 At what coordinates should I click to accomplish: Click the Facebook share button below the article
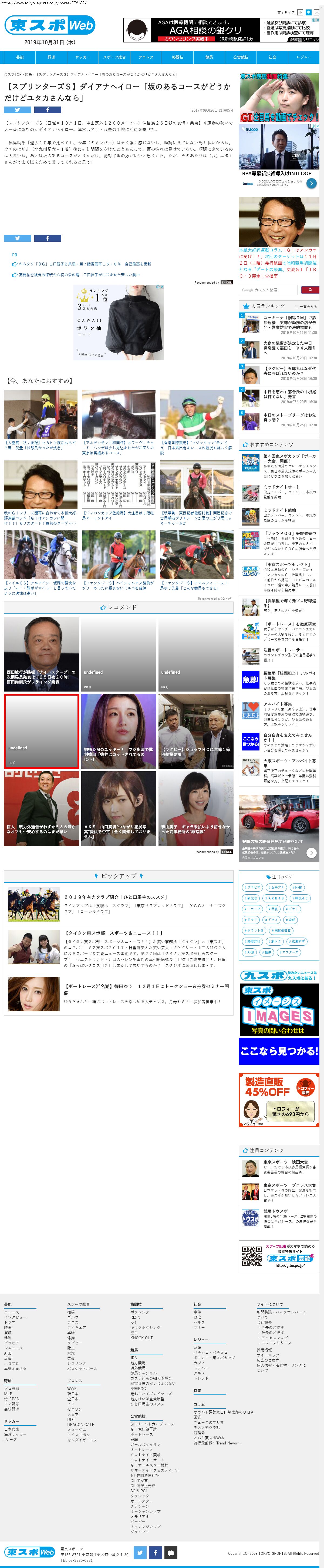[48, 239]
